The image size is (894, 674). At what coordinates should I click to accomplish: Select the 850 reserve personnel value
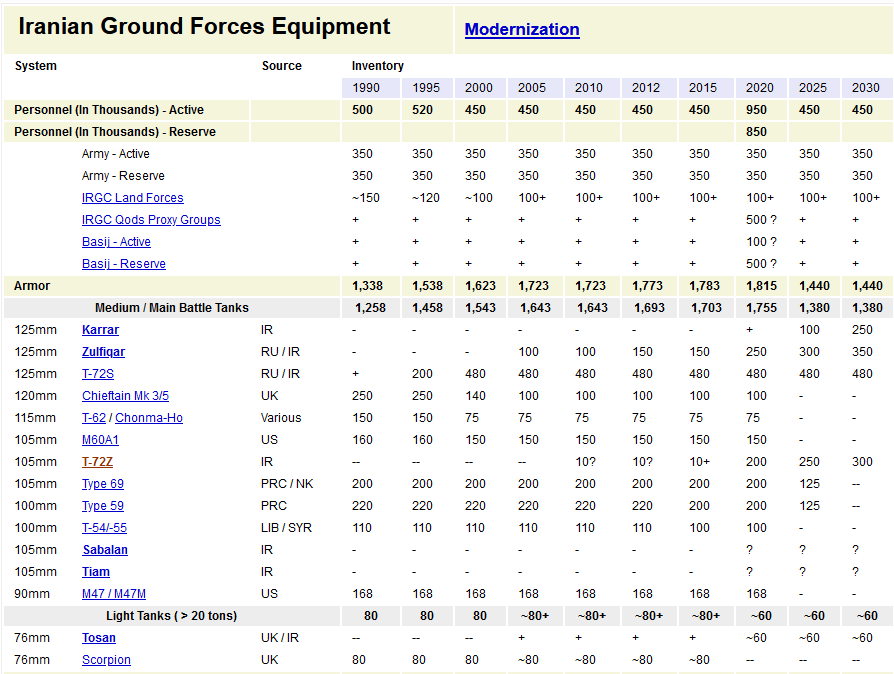756,132
